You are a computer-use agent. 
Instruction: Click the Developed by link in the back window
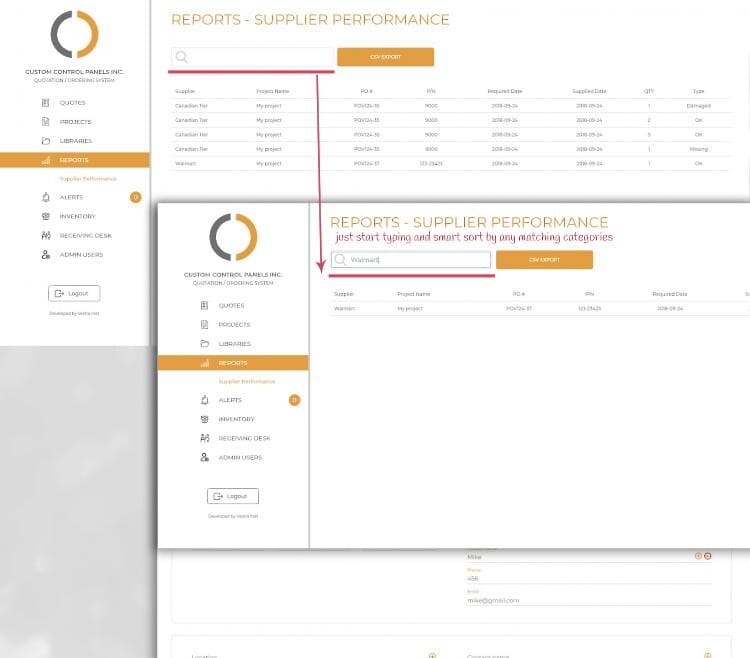(x=74, y=314)
